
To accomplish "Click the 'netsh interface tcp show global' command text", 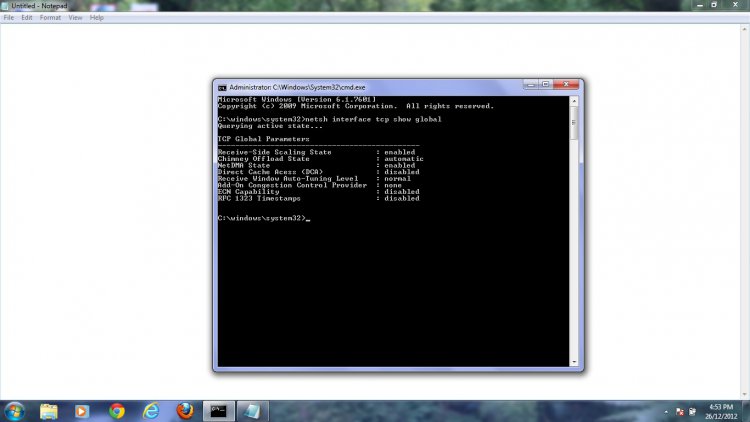I will pos(373,119).
